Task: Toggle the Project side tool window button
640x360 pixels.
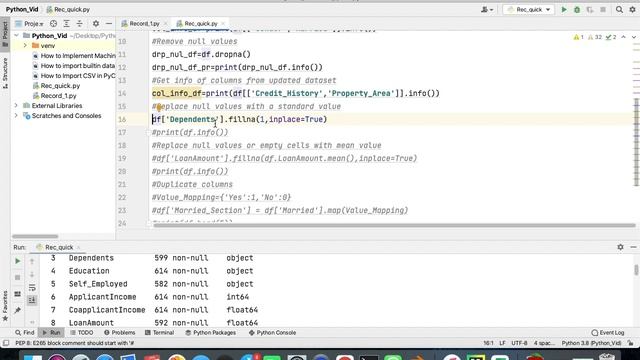Action: tap(5, 34)
